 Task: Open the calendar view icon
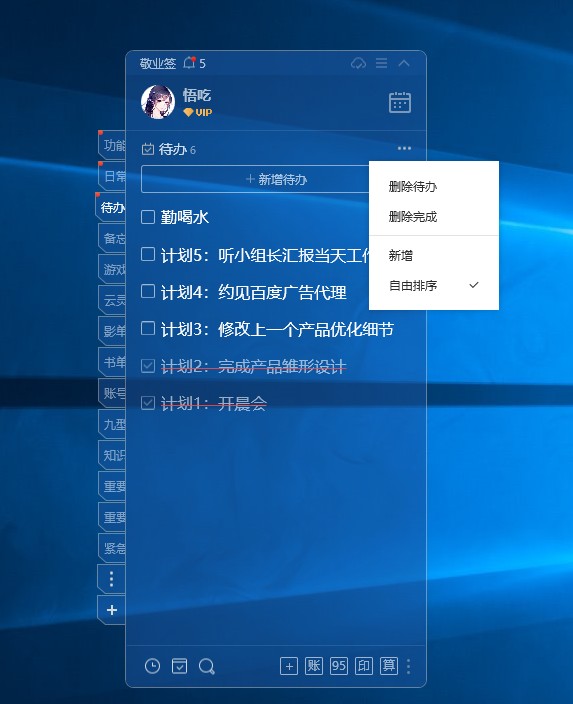400,102
